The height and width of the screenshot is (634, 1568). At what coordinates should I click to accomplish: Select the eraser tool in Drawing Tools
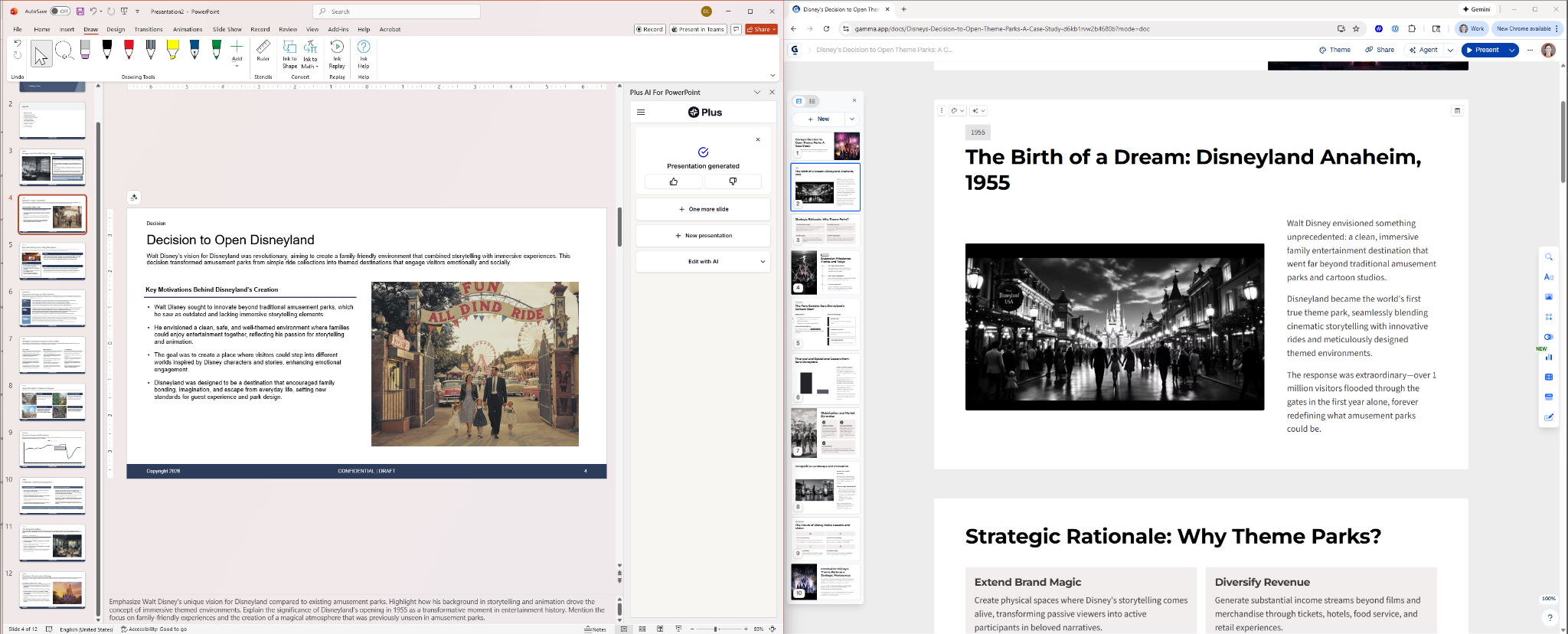[x=85, y=51]
